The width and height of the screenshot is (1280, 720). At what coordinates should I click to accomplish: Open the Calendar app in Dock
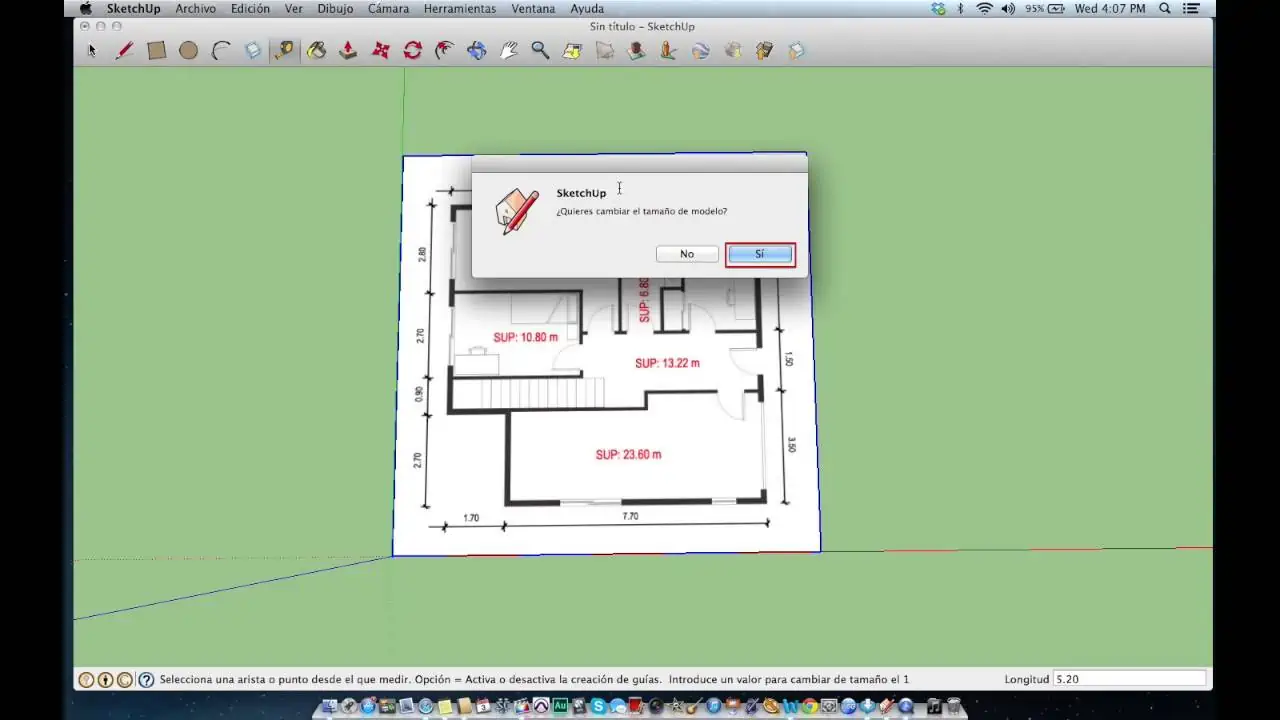pyautogui.click(x=483, y=707)
